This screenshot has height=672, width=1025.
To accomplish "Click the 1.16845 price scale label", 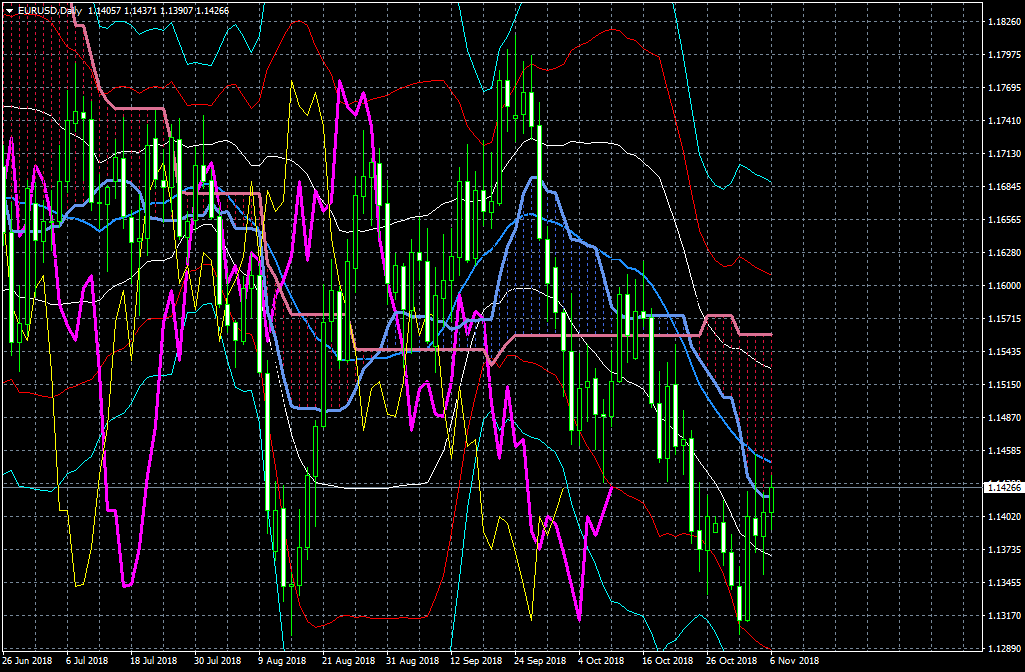I will 1004,187.
